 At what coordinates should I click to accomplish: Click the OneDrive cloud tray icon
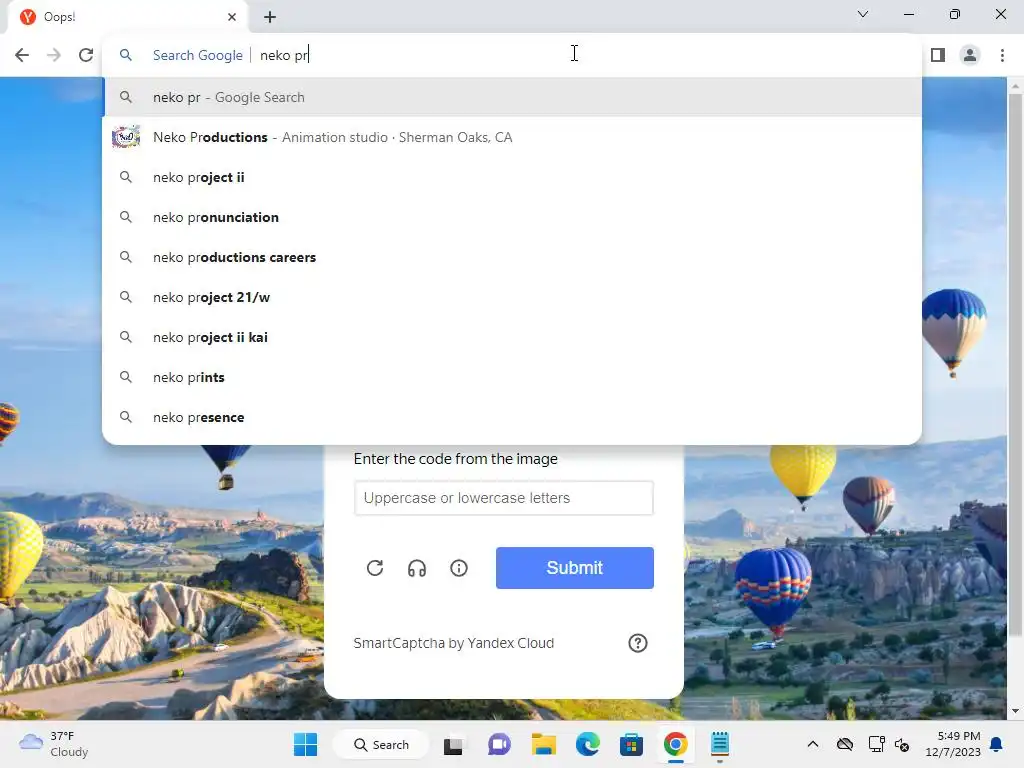point(845,744)
